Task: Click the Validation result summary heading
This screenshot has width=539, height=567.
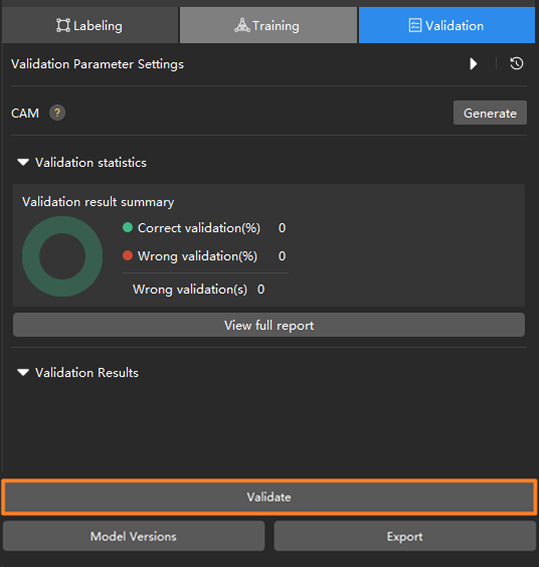Action: (x=98, y=202)
